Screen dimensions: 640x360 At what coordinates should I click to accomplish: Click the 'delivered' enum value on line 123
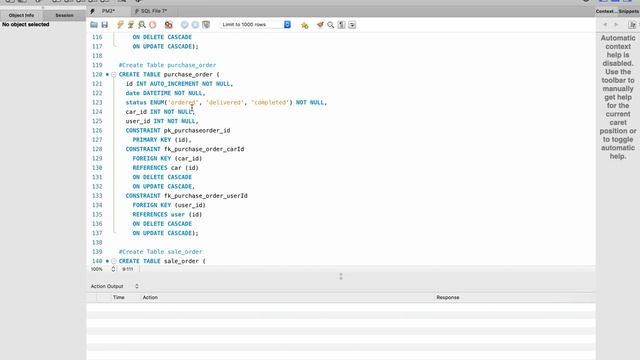pos(224,102)
